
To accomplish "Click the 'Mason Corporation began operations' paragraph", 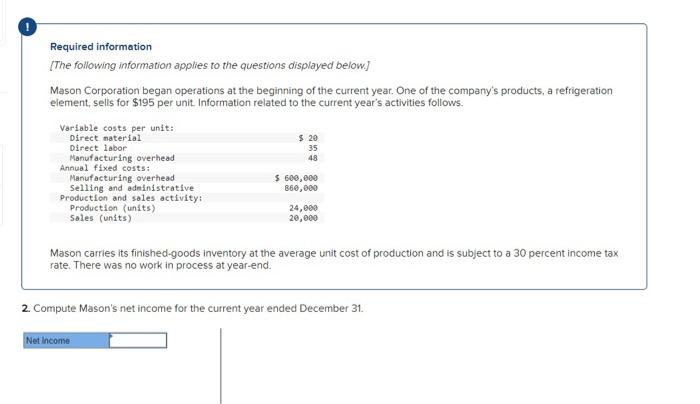I will click(x=331, y=96).
